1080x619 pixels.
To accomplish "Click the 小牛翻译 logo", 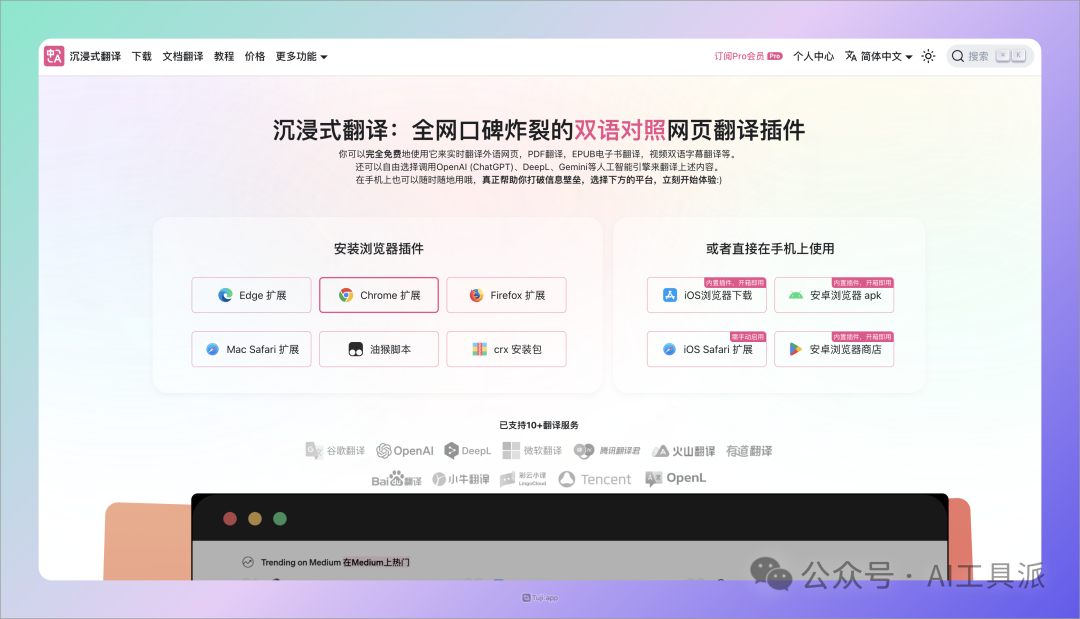I will (x=461, y=479).
